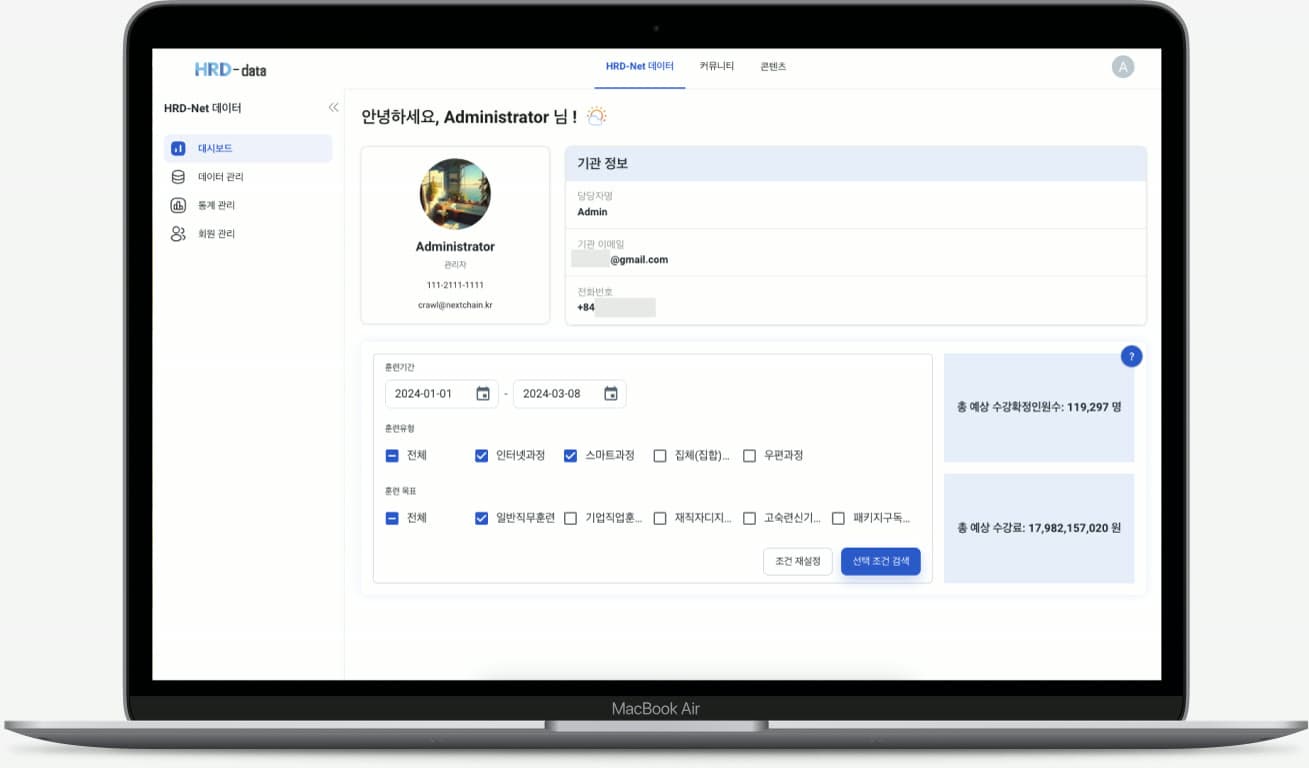This screenshot has height=768, width=1309.
Task: Open 회원 관리 in the sidebar
Action: (248, 234)
